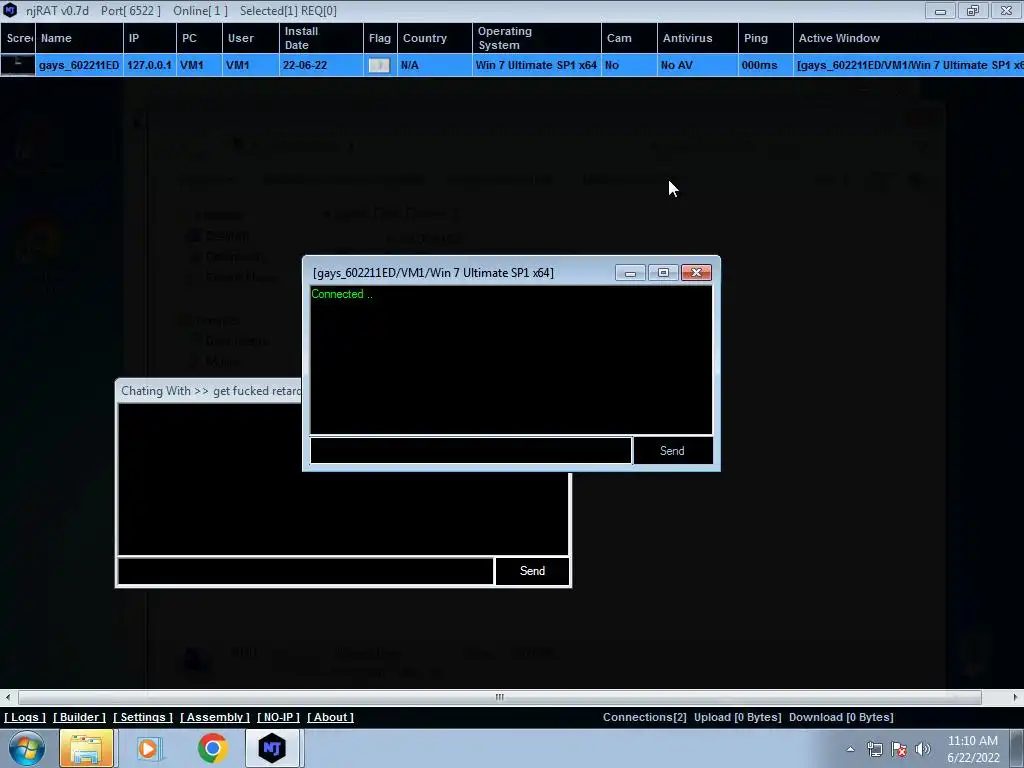The image size is (1024, 768).
Task: Click the Screen column header
Action: point(18,38)
